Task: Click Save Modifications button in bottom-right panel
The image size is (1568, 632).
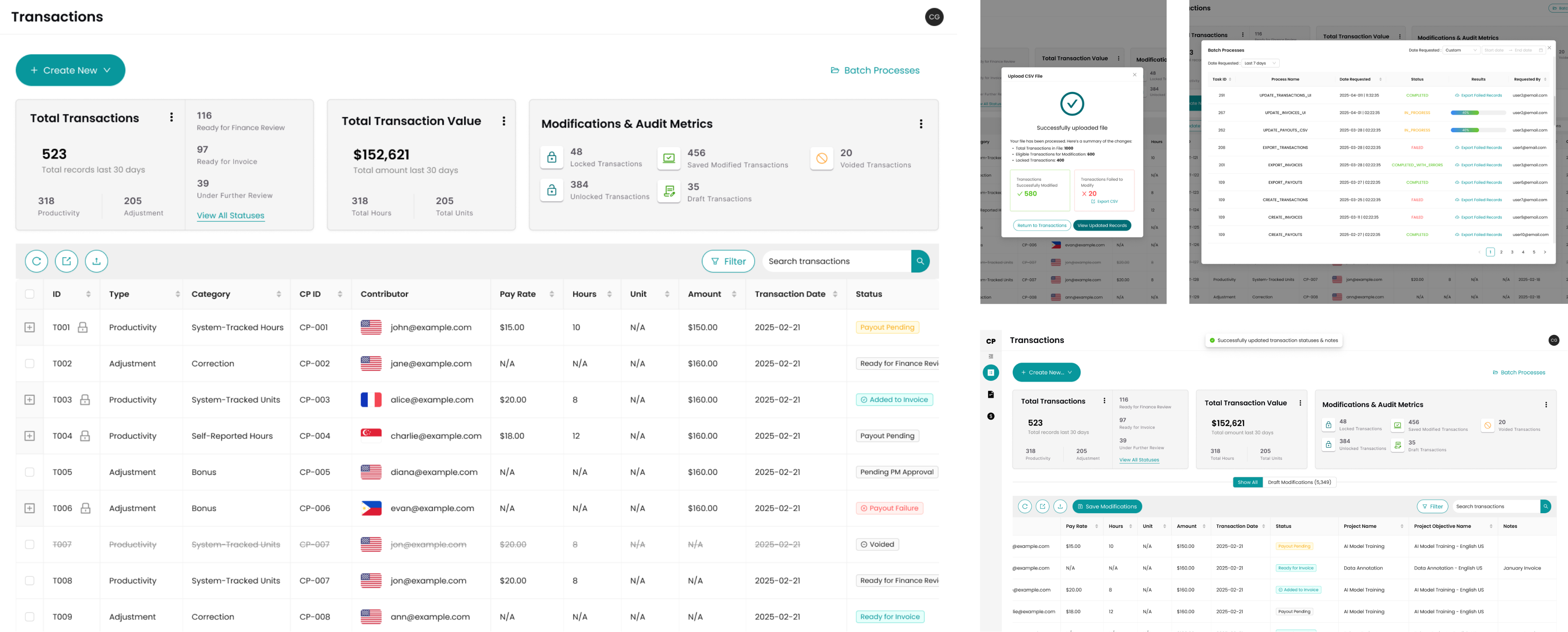Action: click(1107, 507)
